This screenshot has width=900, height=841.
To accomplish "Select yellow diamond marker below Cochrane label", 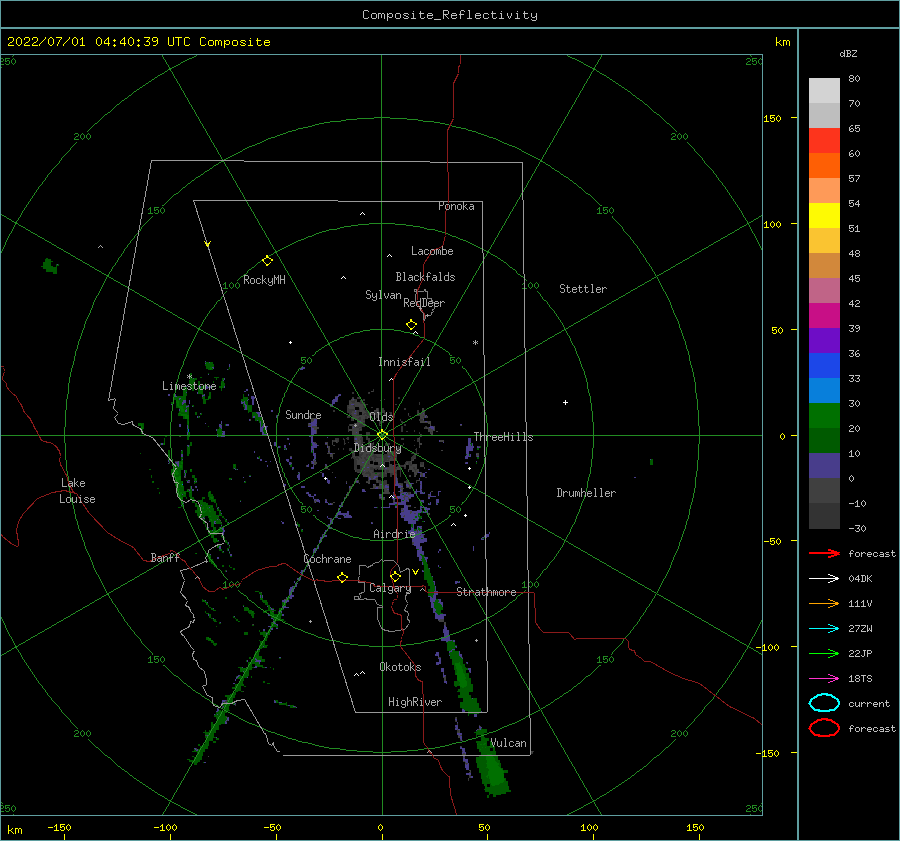I will pos(342,578).
